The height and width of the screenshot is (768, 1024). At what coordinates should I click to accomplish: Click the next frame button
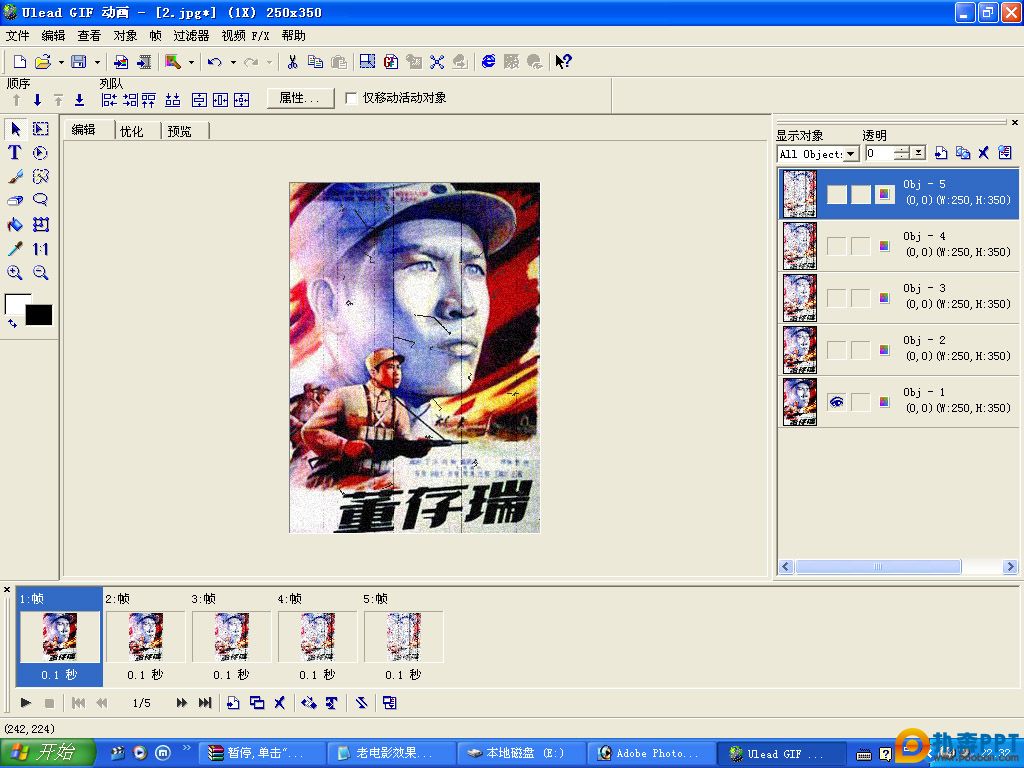click(182, 703)
